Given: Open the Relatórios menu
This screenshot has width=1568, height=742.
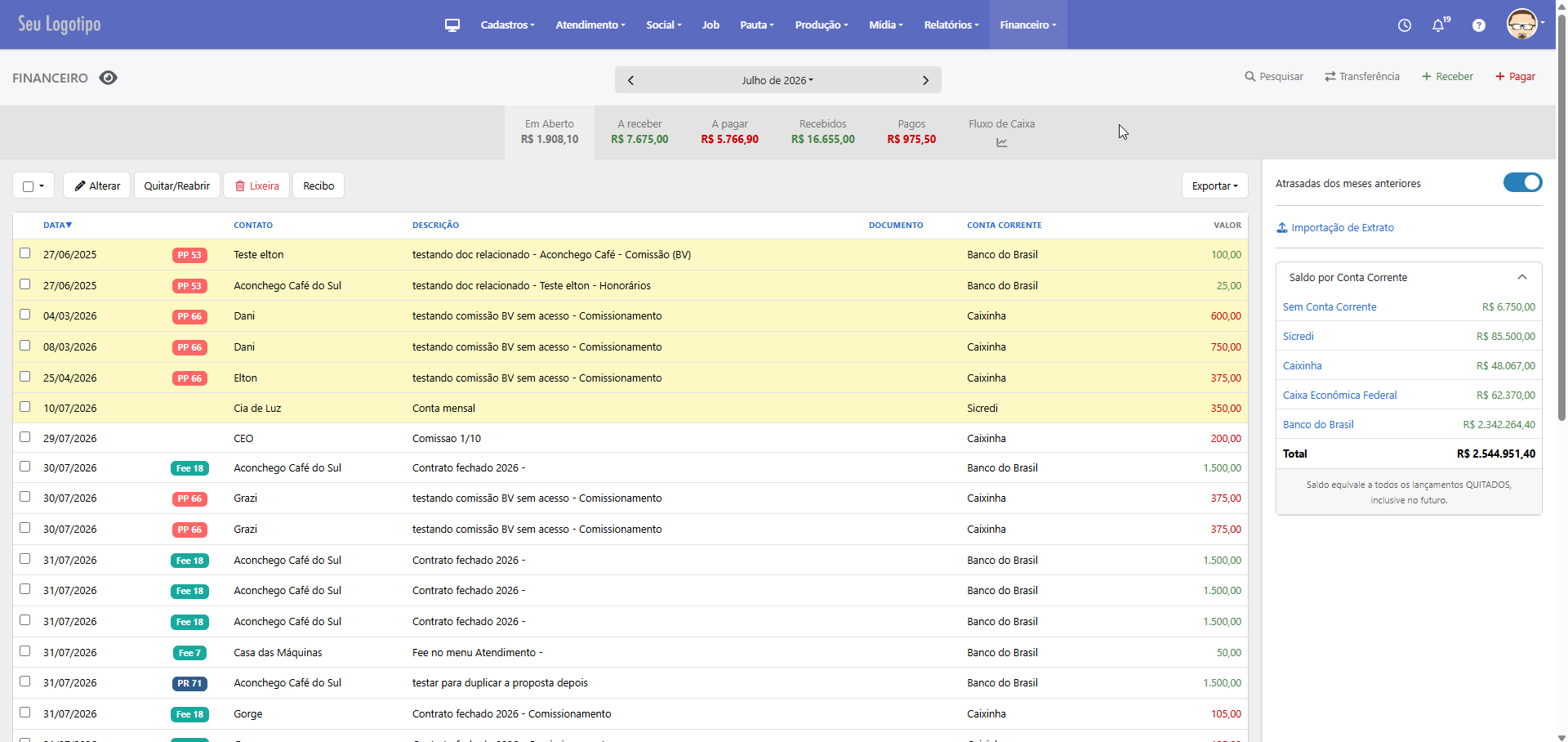Looking at the screenshot, I should point(951,25).
